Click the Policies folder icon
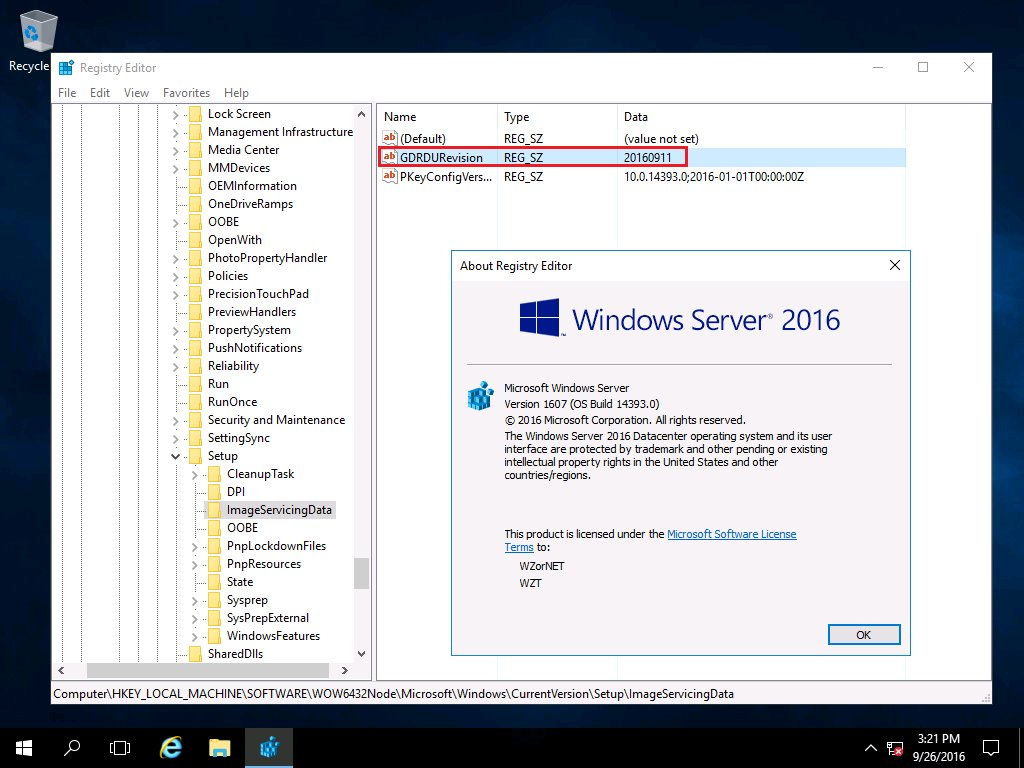The width and height of the screenshot is (1024, 768). tap(195, 276)
